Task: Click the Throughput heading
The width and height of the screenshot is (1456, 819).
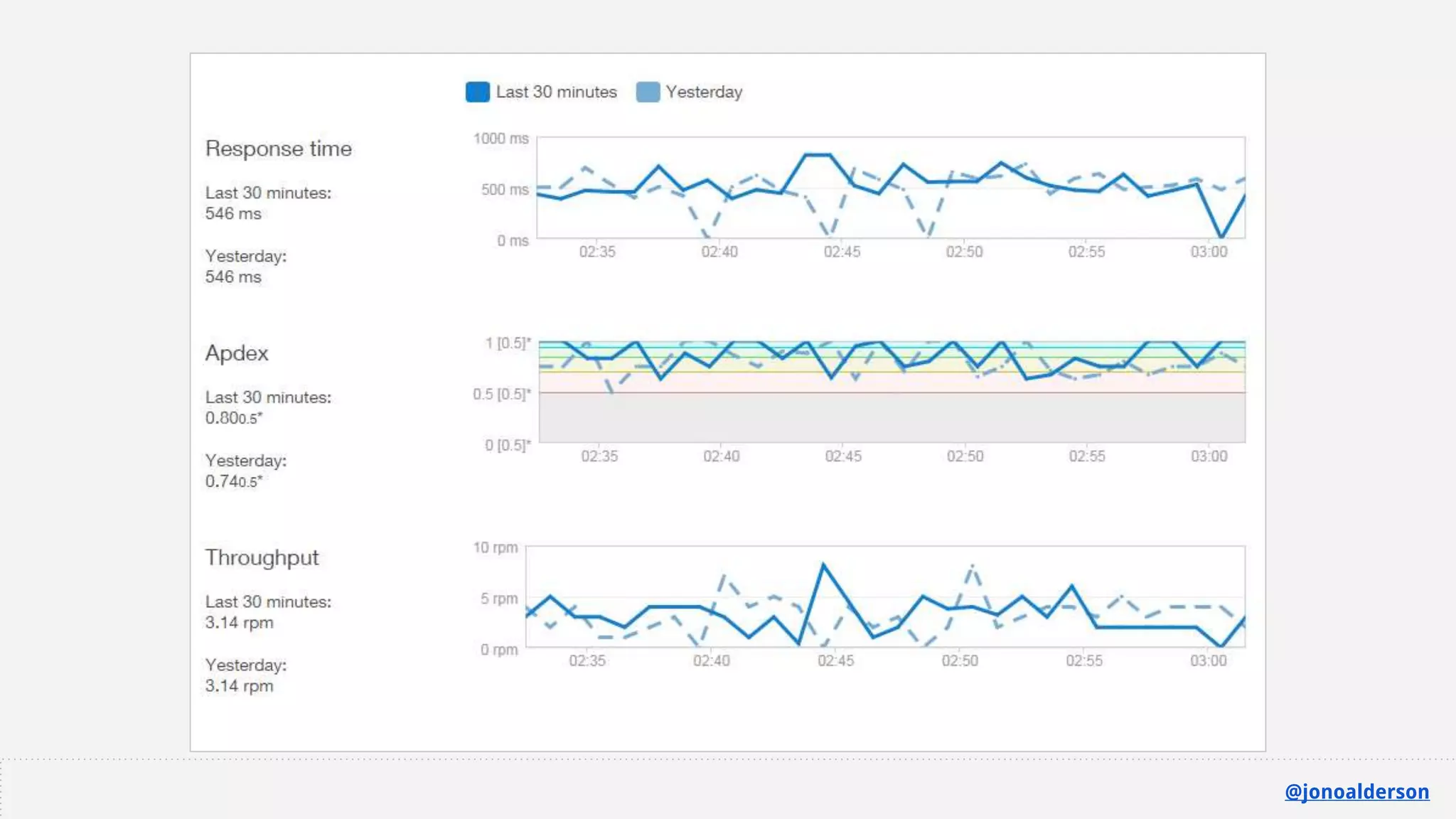Action: point(262,557)
